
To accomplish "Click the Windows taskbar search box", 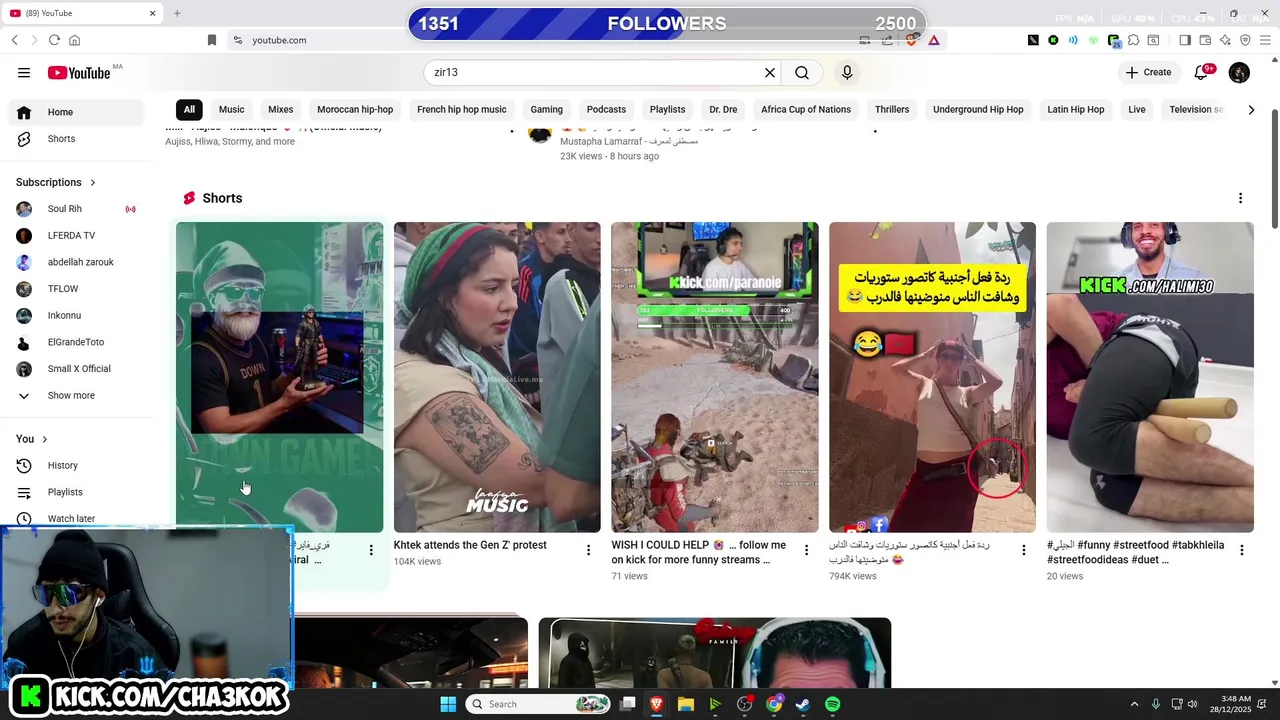I will 538,704.
